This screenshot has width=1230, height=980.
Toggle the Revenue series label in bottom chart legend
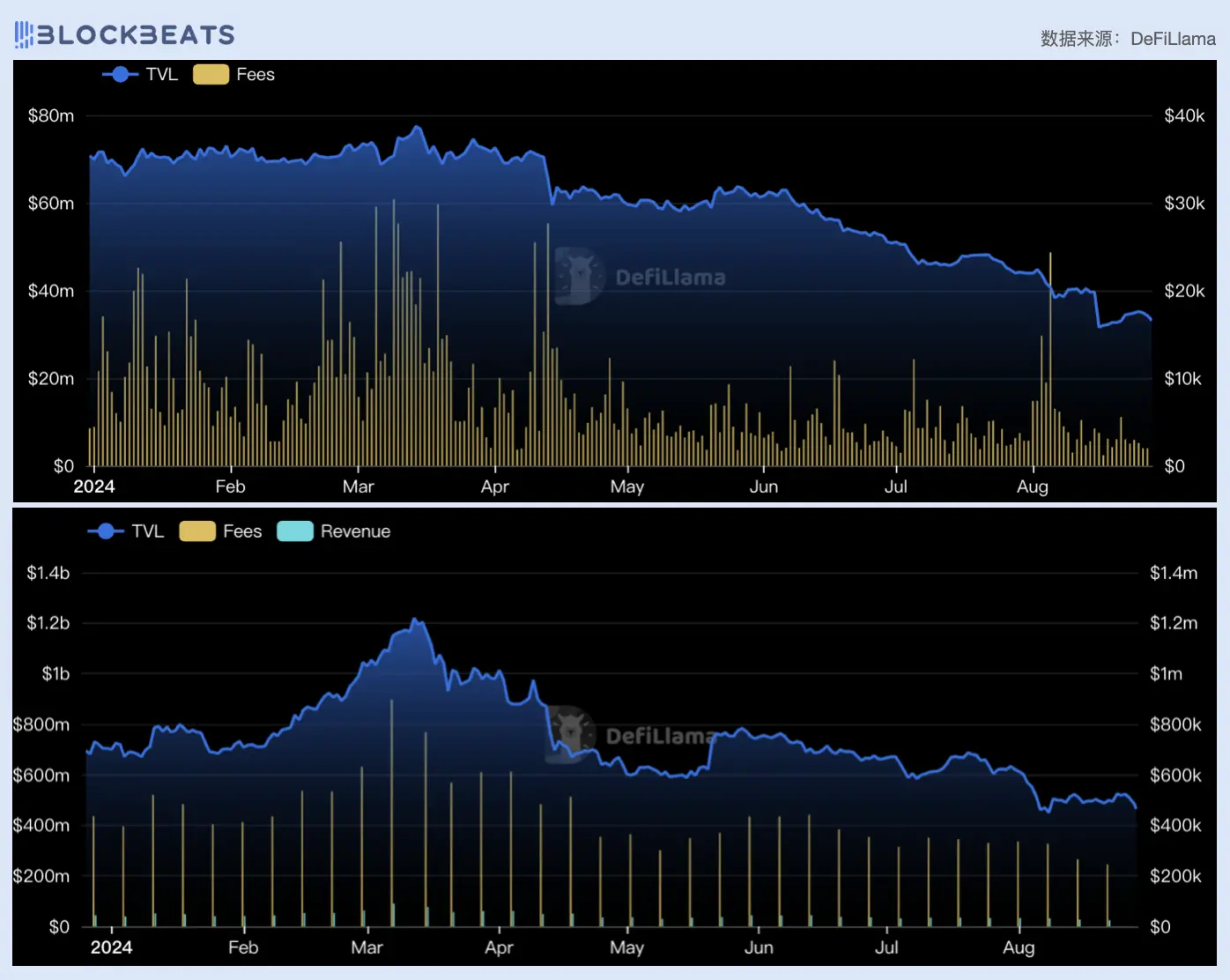355,531
